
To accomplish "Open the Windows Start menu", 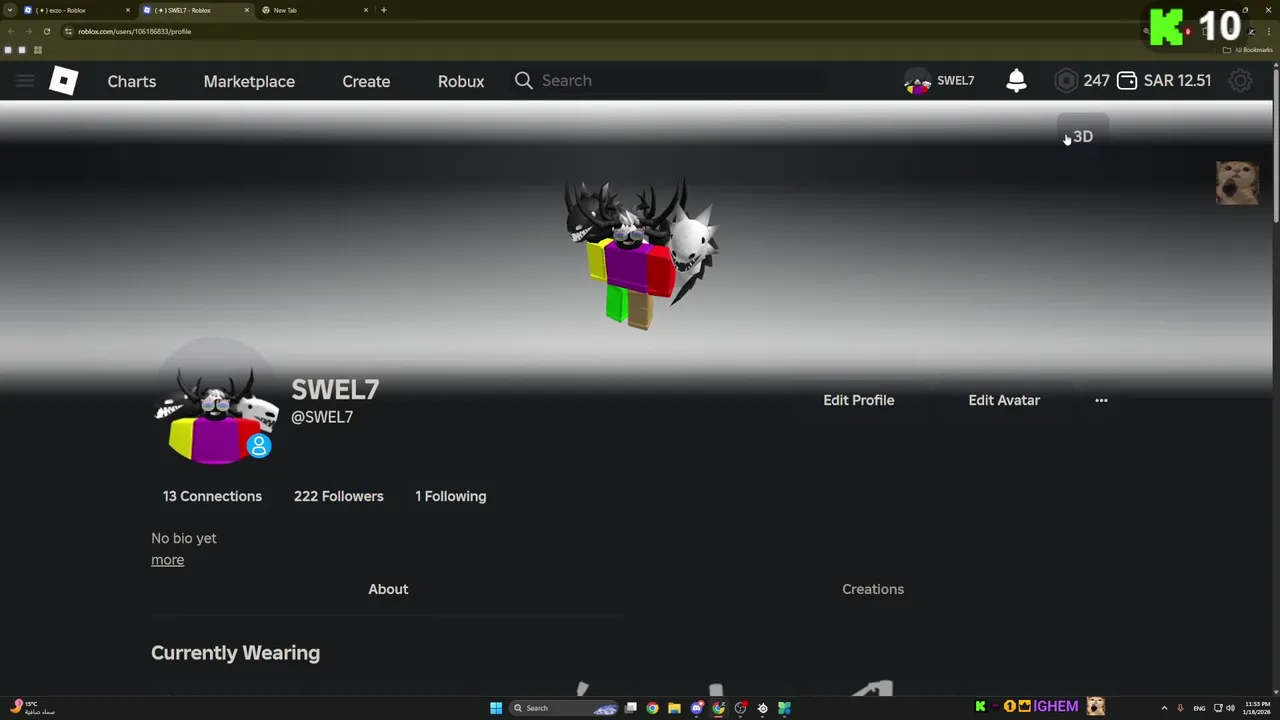I will [496, 708].
